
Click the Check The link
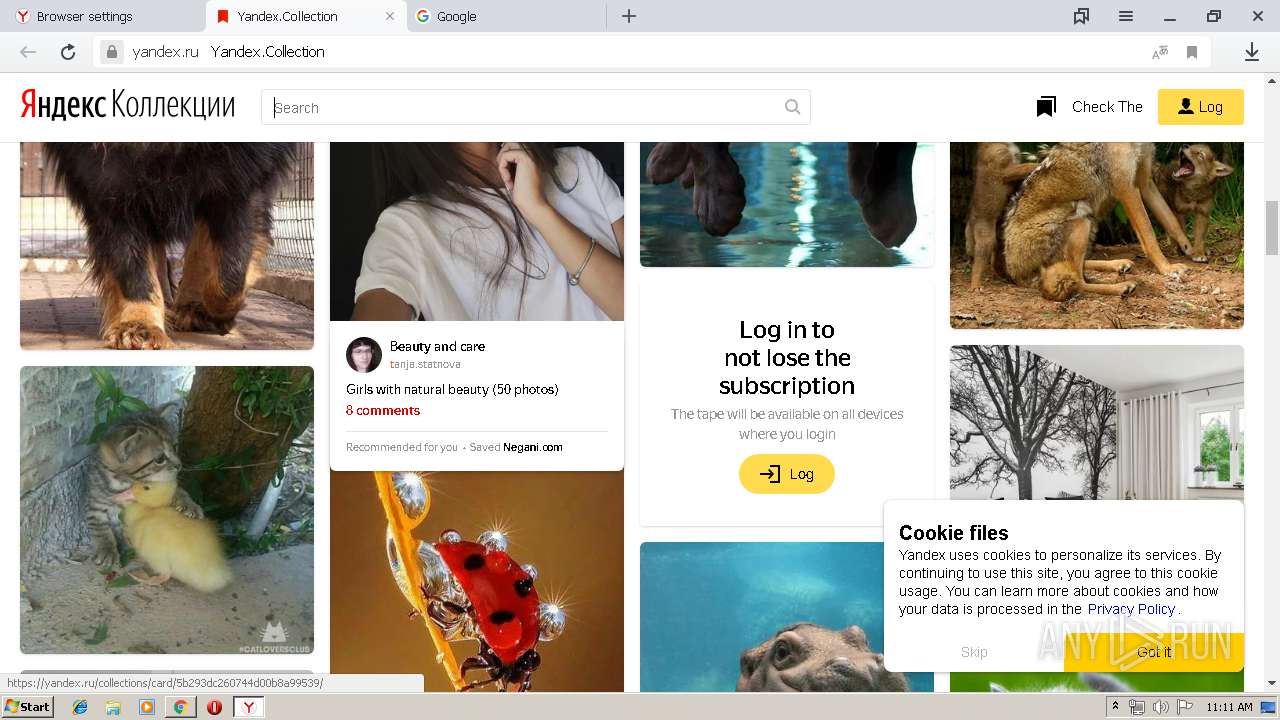[x=1107, y=107]
